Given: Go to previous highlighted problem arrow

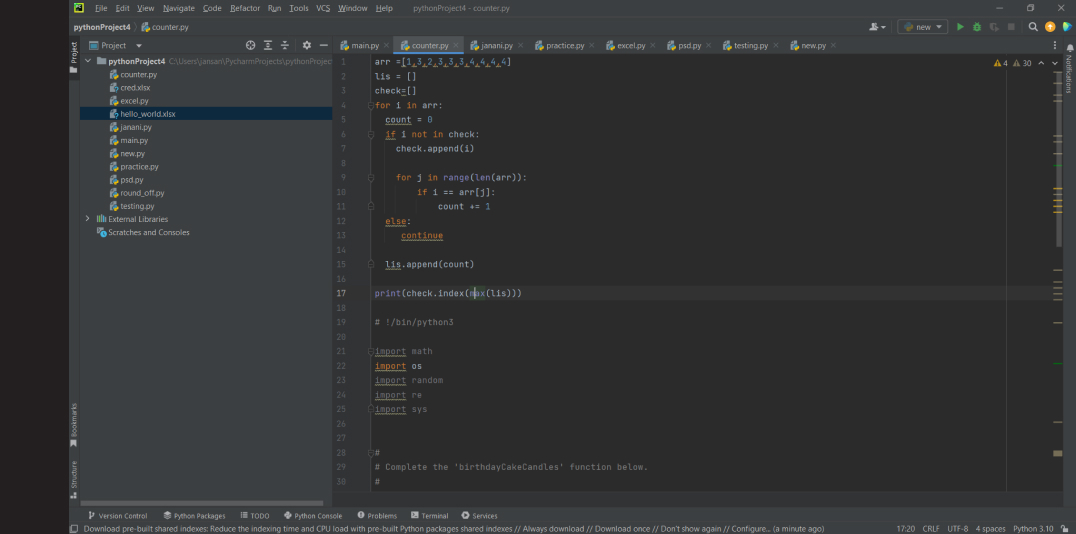Looking at the screenshot, I should coord(1041,63).
